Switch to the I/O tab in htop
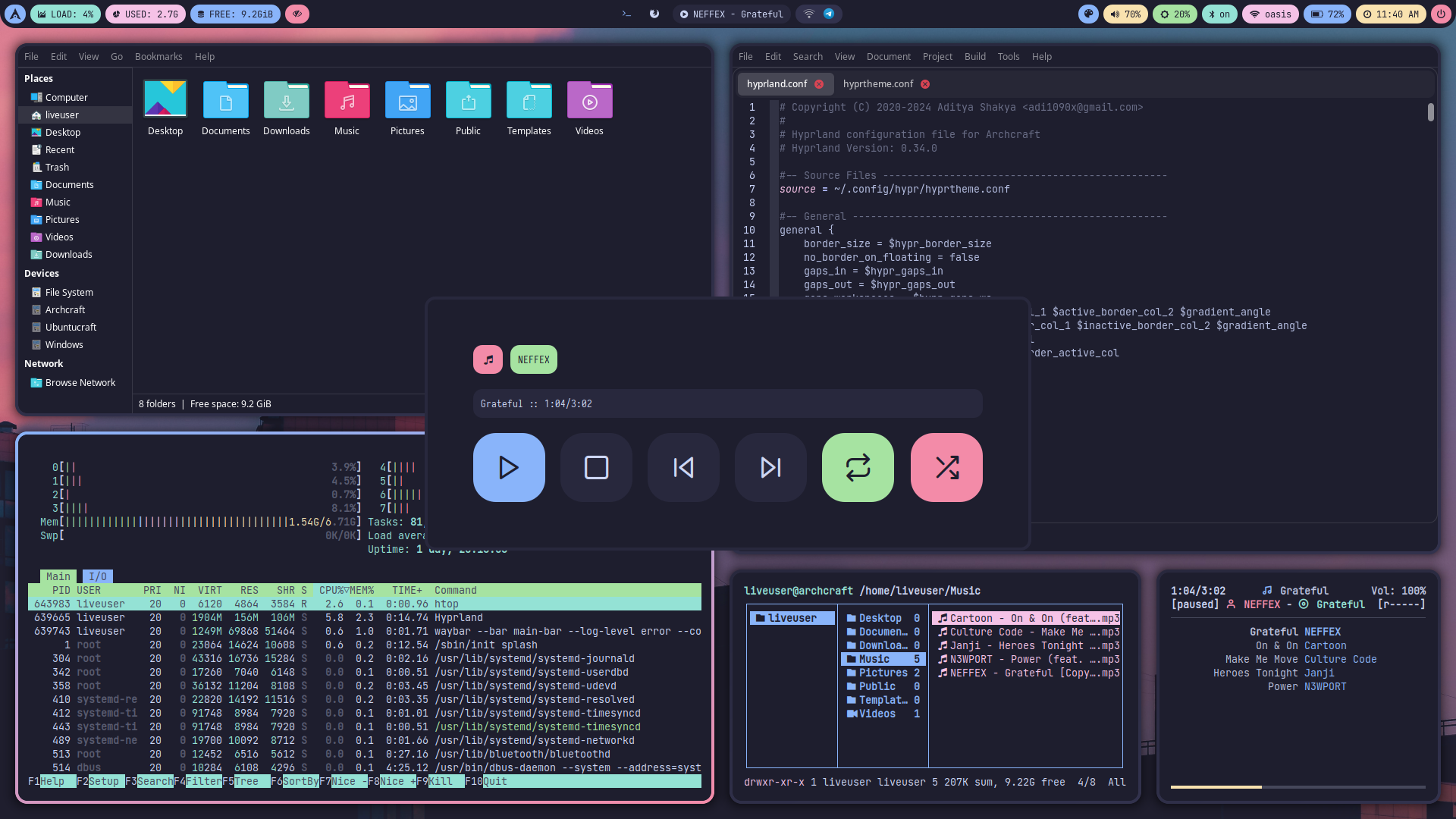The image size is (1456, 819). (97, 576)
